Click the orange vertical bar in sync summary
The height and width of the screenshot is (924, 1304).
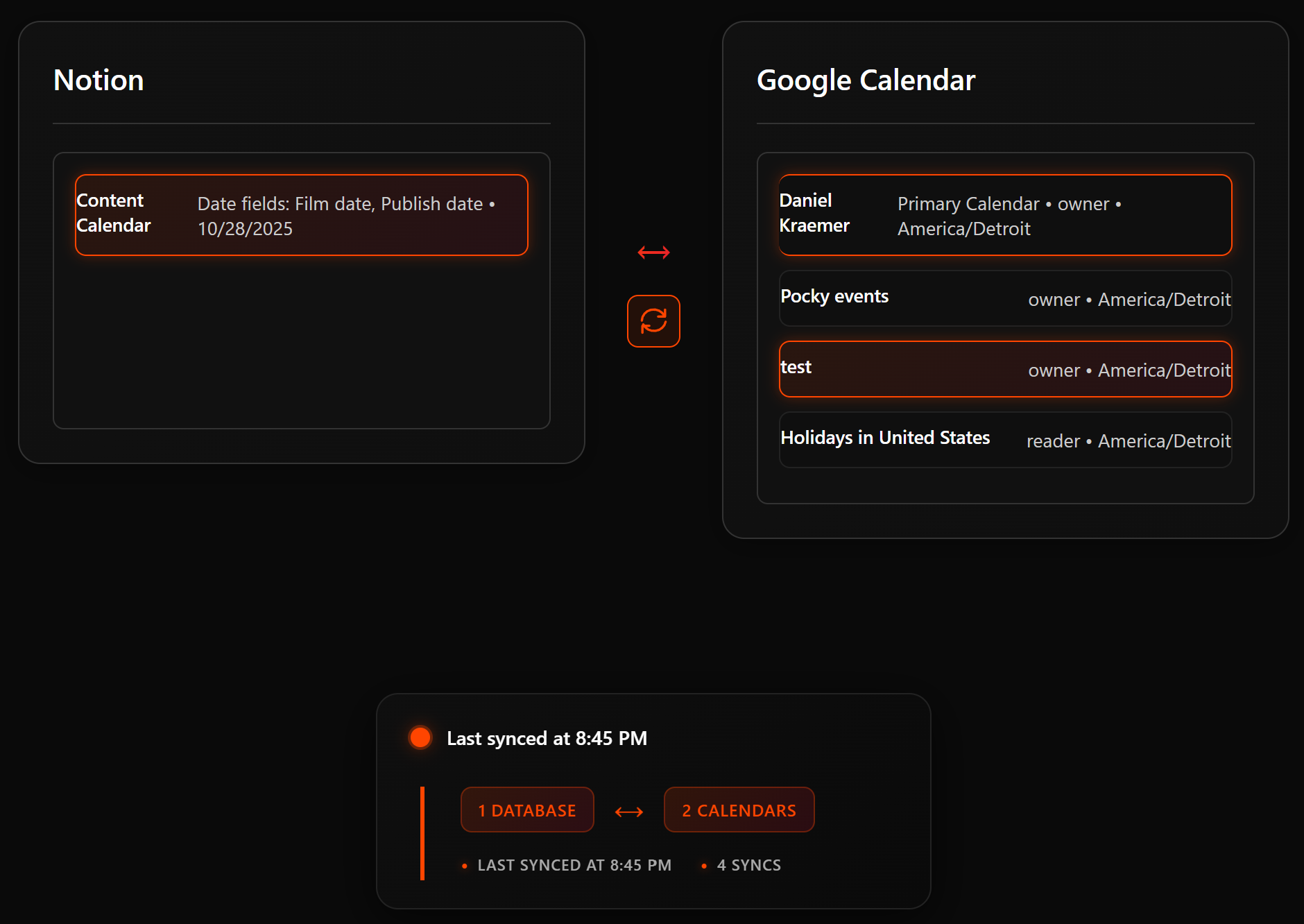point(422,833)
